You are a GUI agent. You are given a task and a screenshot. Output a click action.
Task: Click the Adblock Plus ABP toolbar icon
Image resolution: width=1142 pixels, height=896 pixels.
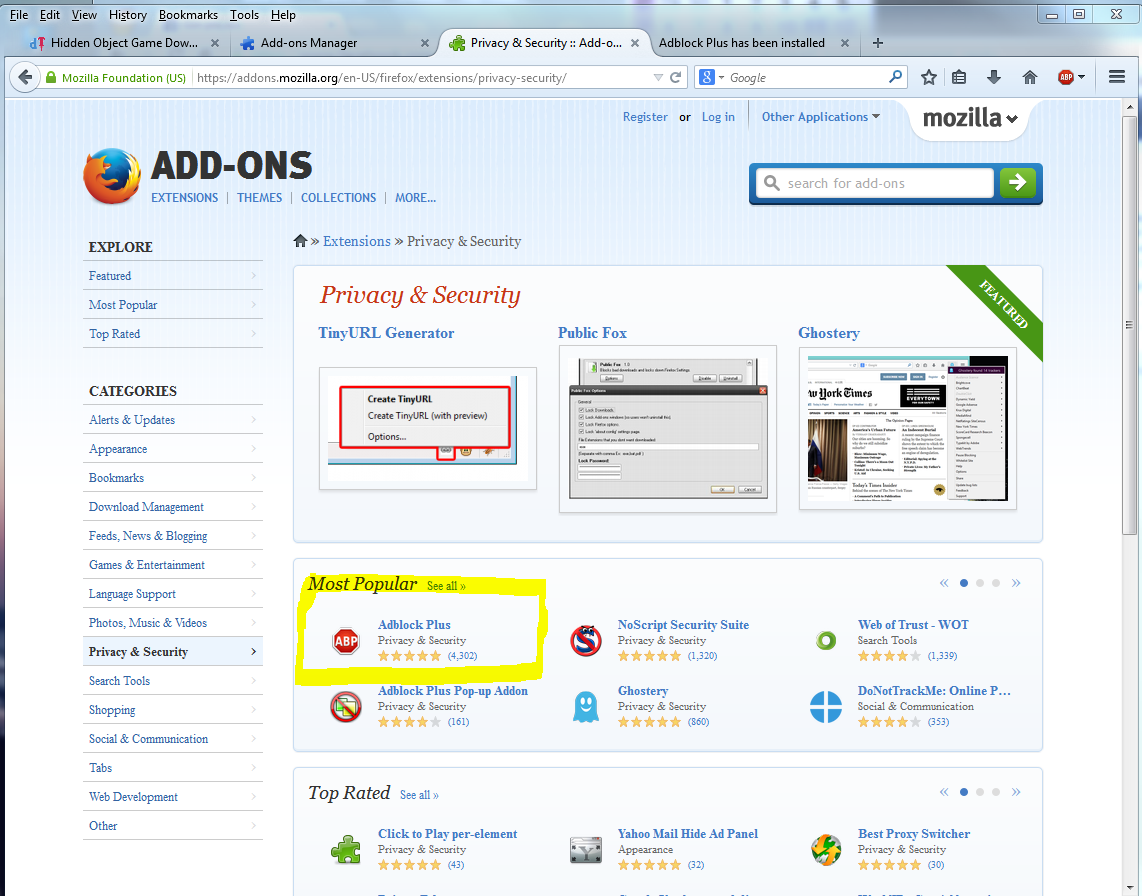coord(1066,77)
